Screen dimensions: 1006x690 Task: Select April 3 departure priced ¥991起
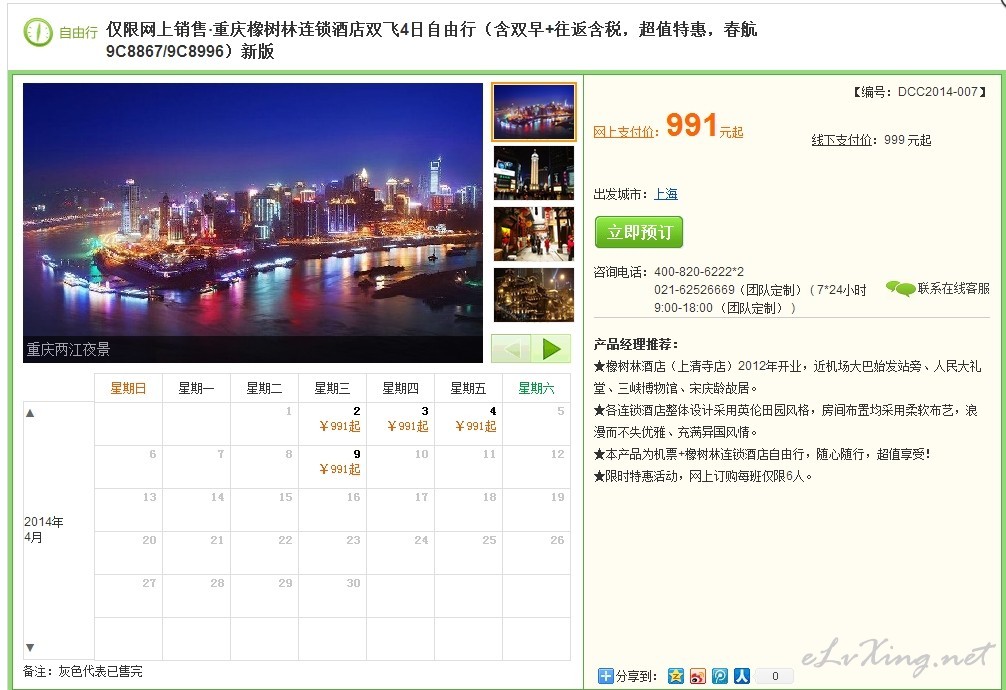(x=400, y=424)
